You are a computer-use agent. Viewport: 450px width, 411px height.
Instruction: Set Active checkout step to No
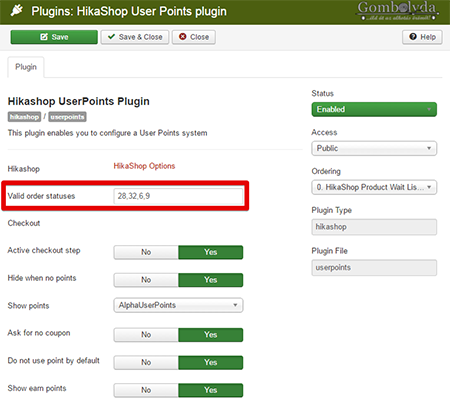click(146, 252)
